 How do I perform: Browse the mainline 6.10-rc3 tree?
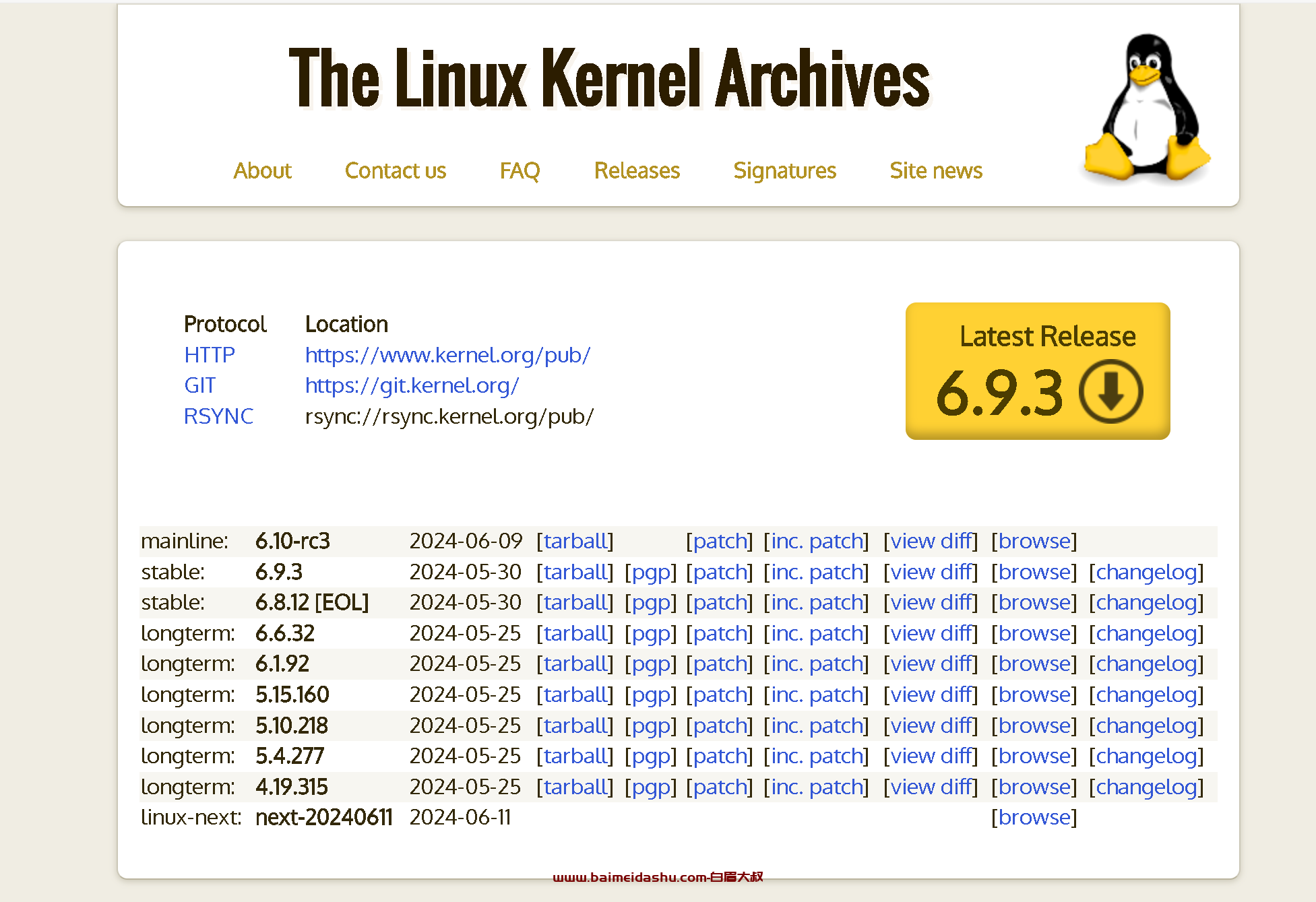pyautogui.click(x=1034, y=541)
